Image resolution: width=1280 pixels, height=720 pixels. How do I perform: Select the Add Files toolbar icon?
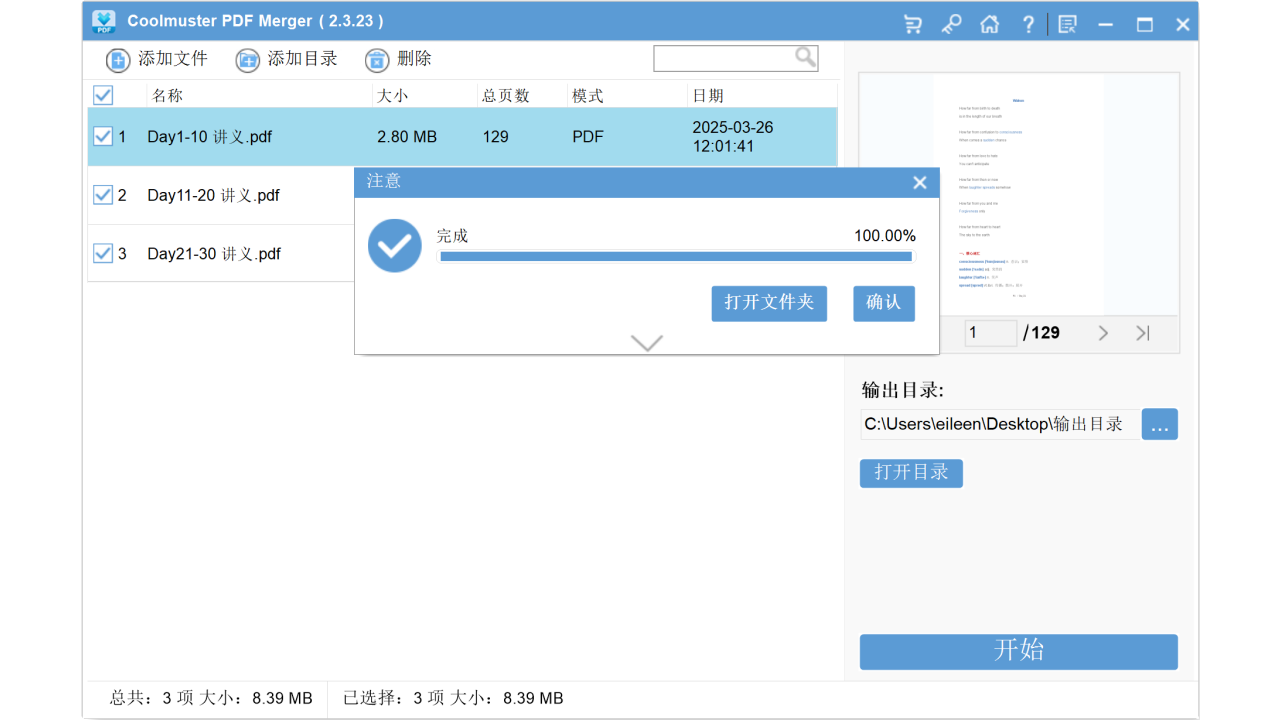coord(117,59)
